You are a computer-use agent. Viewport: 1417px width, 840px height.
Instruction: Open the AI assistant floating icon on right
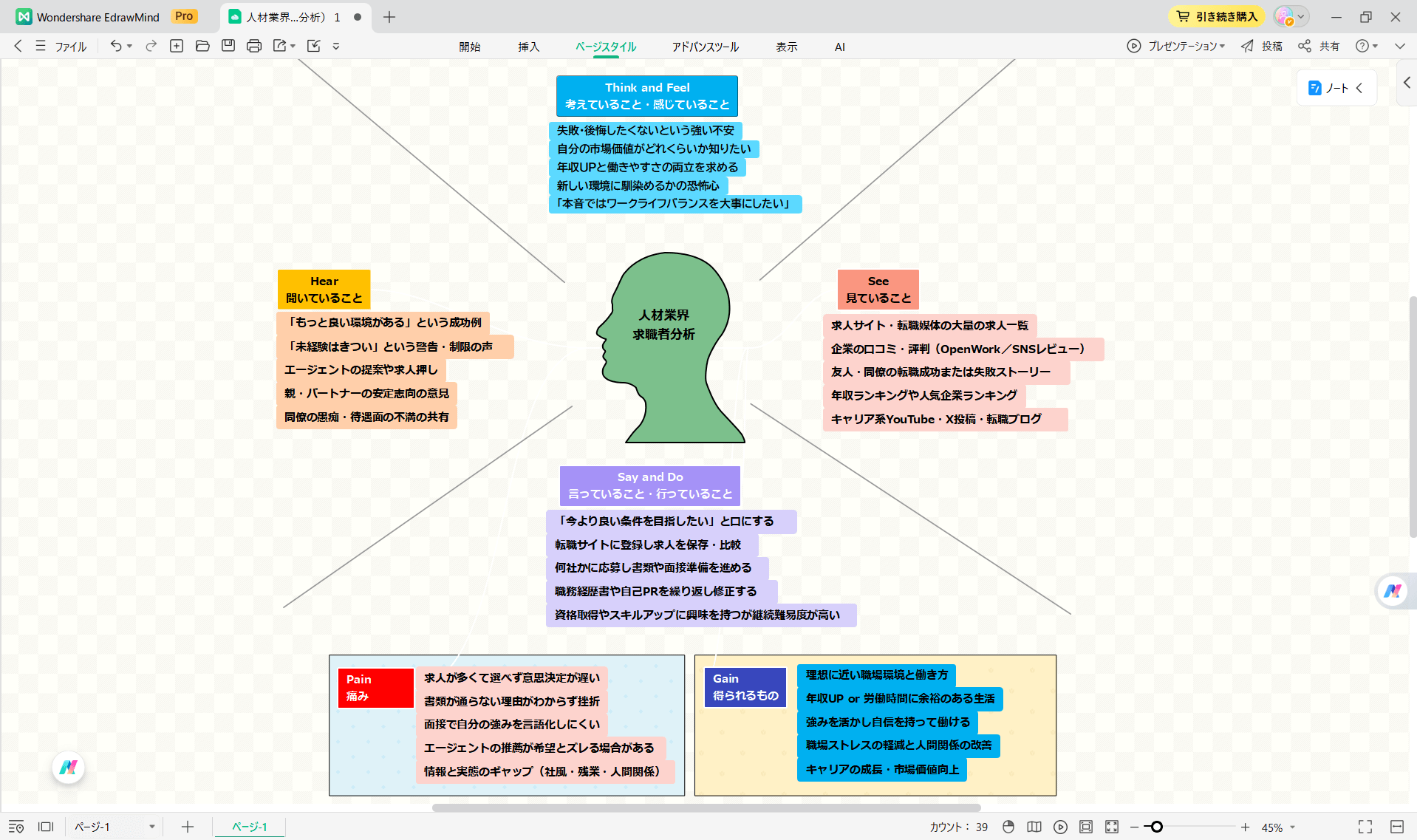(1393, 591)
